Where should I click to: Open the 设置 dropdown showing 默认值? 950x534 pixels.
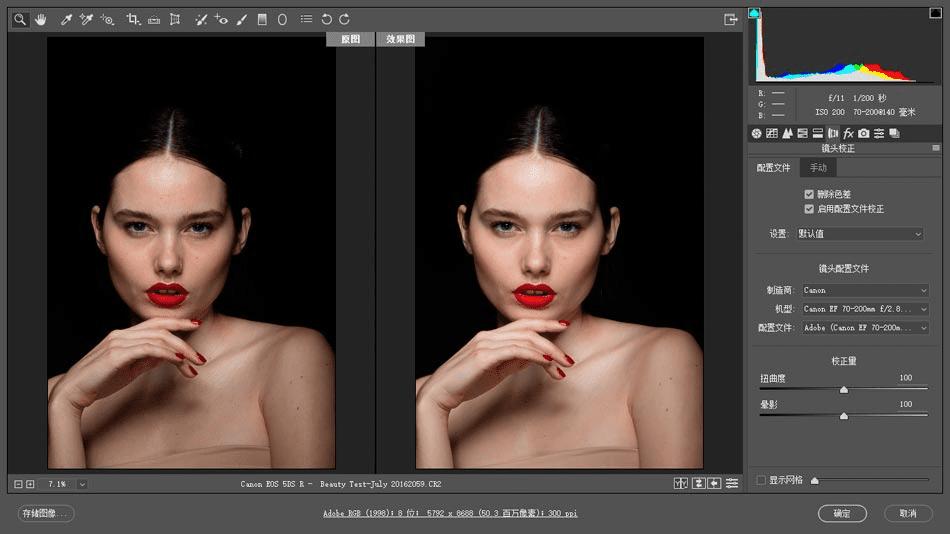860,234
